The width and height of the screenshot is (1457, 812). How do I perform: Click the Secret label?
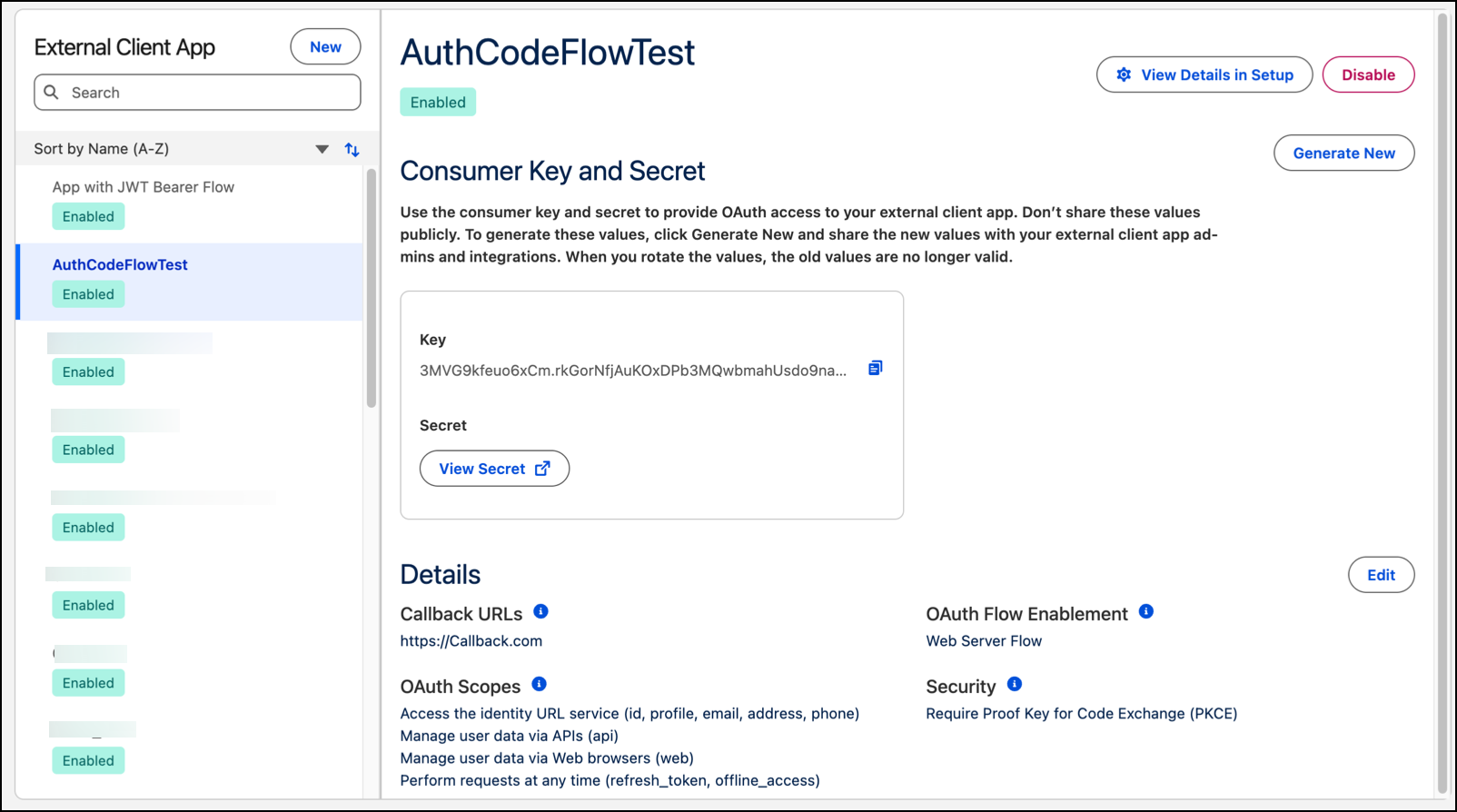tap(443, 425)
